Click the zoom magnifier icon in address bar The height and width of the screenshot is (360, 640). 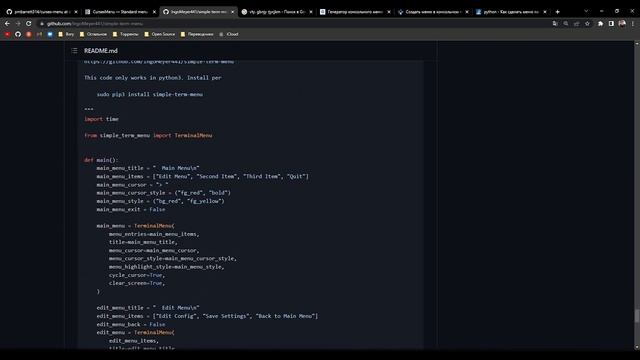[566, 24]
